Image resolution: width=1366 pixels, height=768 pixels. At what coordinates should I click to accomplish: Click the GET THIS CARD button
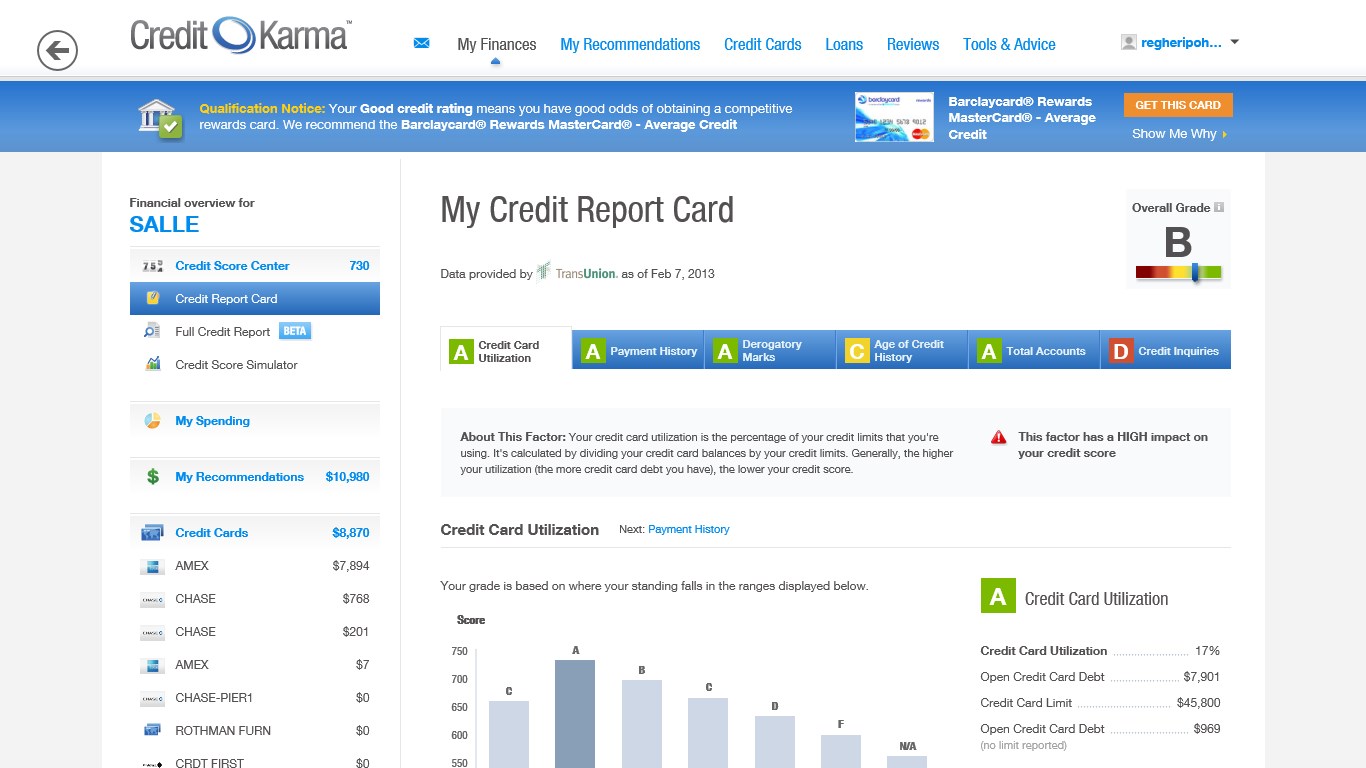pyautogui.click(x=1178, y=105)
